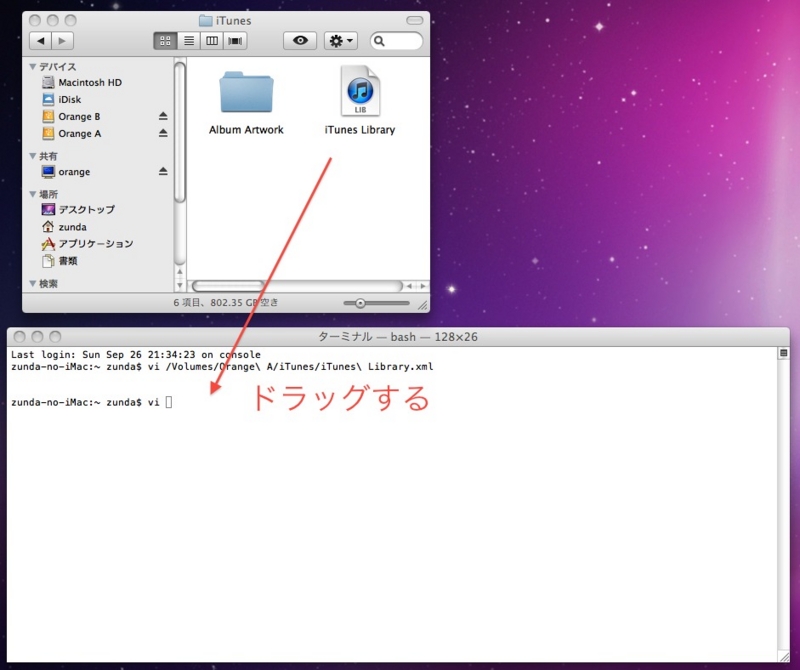Minimize the Finder window

point(53,20)
